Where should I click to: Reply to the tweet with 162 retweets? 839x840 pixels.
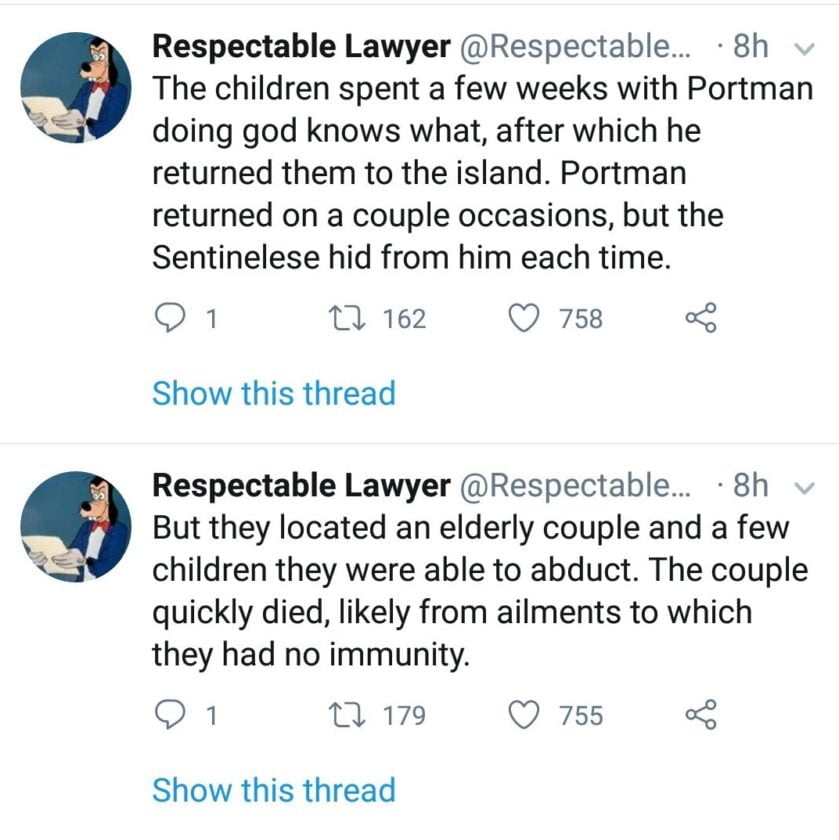pos(173,319)
